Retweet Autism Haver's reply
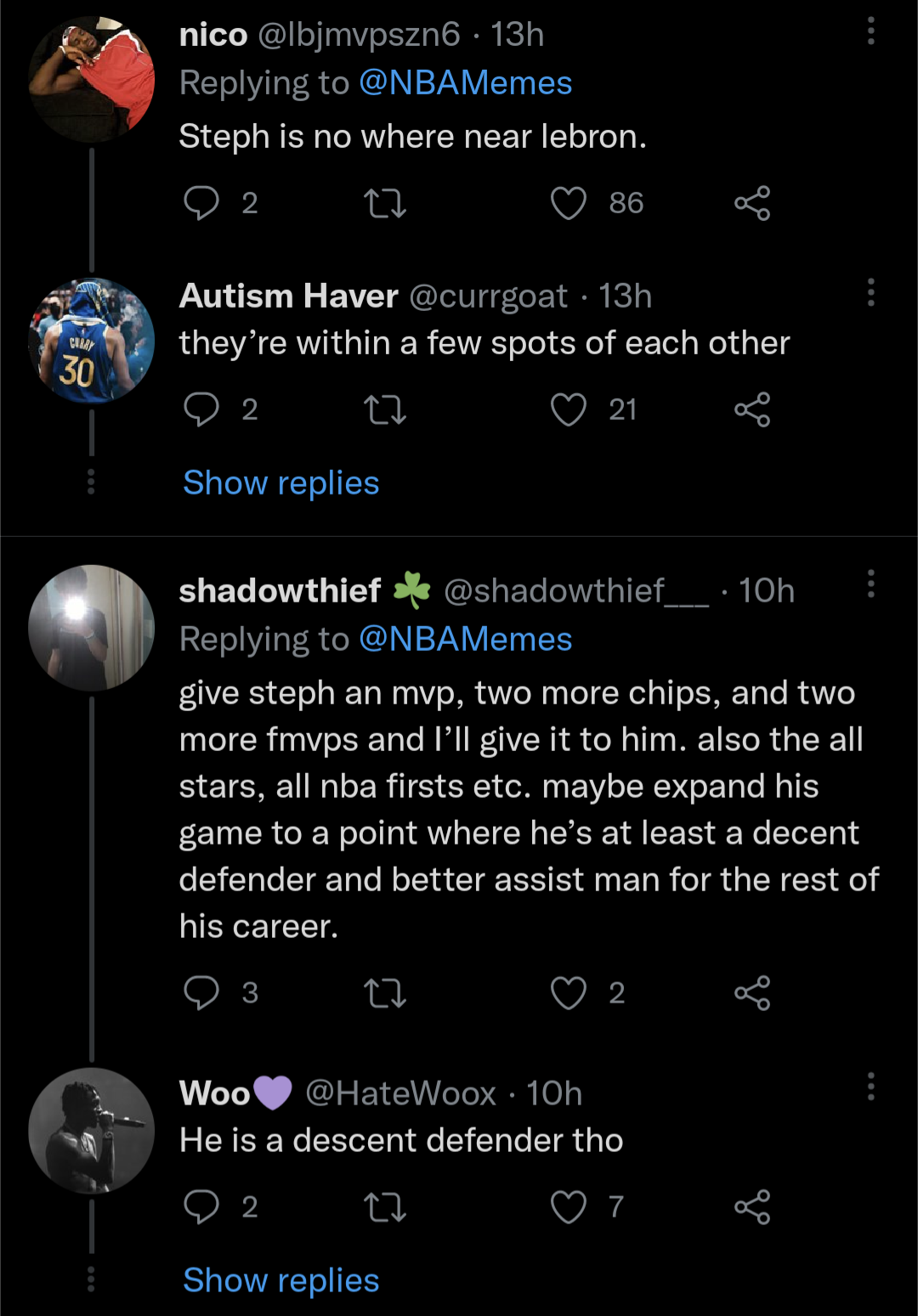 click(385, 410)
